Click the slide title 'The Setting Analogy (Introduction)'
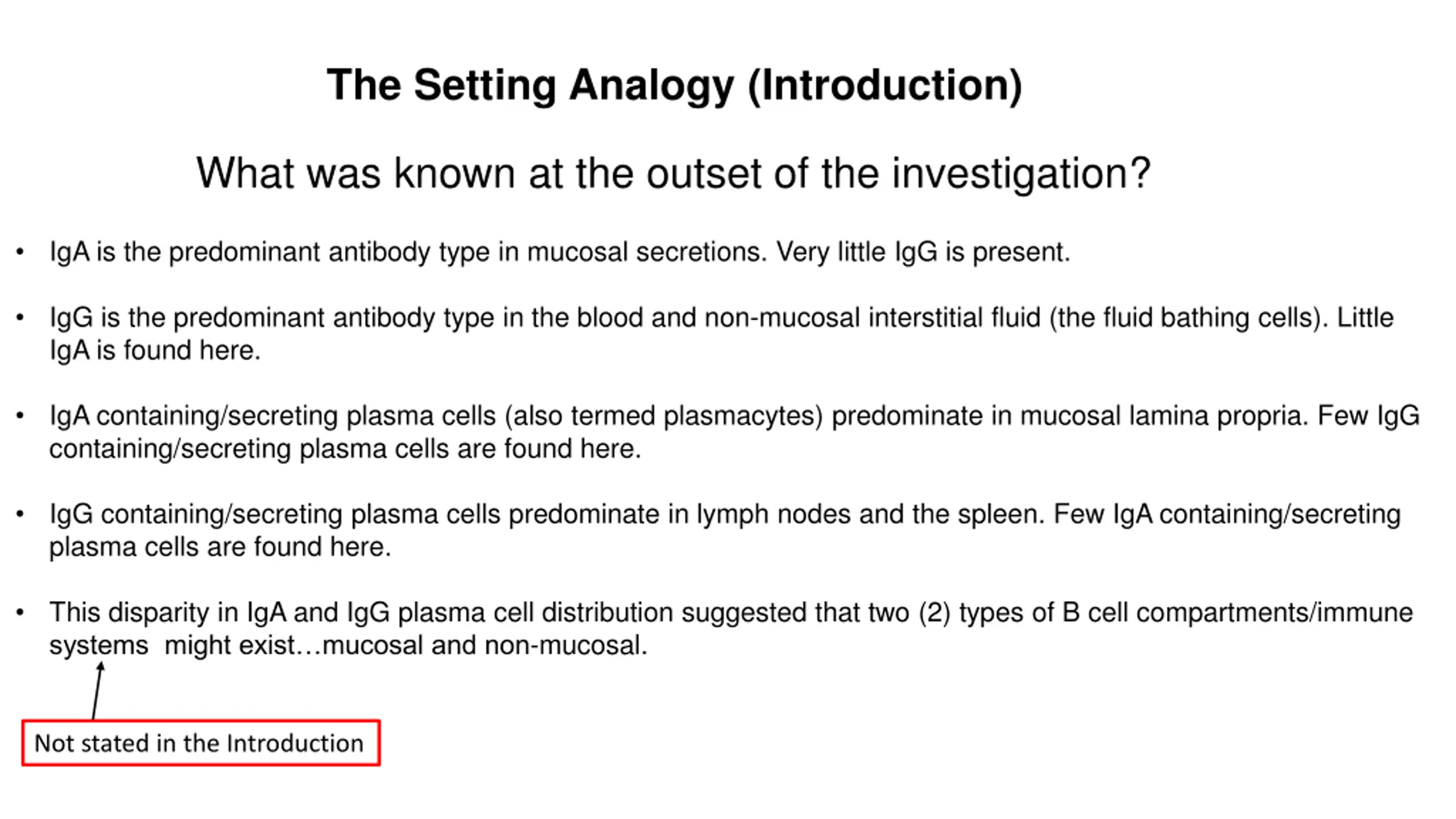1456x819 pixels. (675, 86)
